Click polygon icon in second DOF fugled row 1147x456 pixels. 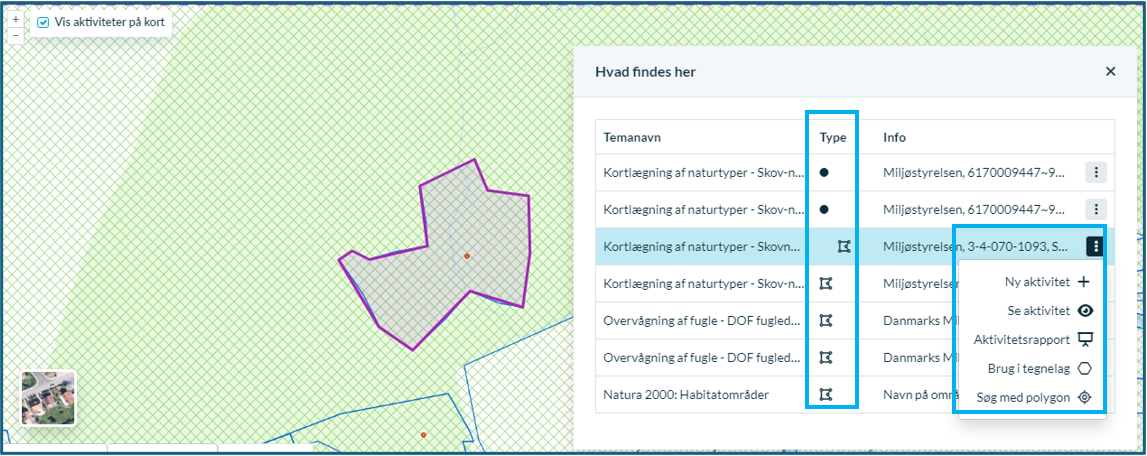(826, 357)
